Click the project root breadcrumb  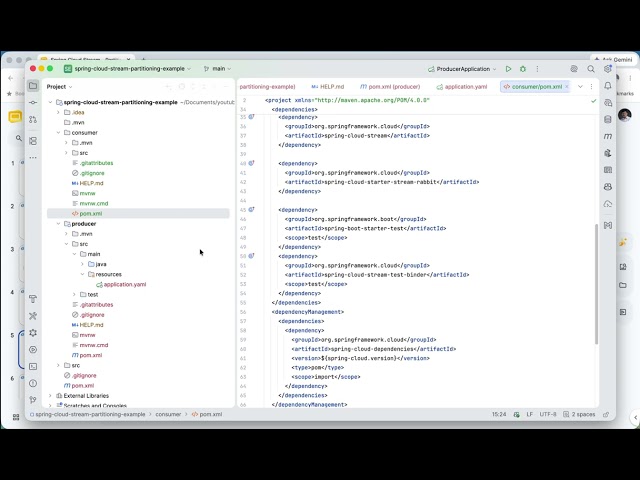click(87, 414)
